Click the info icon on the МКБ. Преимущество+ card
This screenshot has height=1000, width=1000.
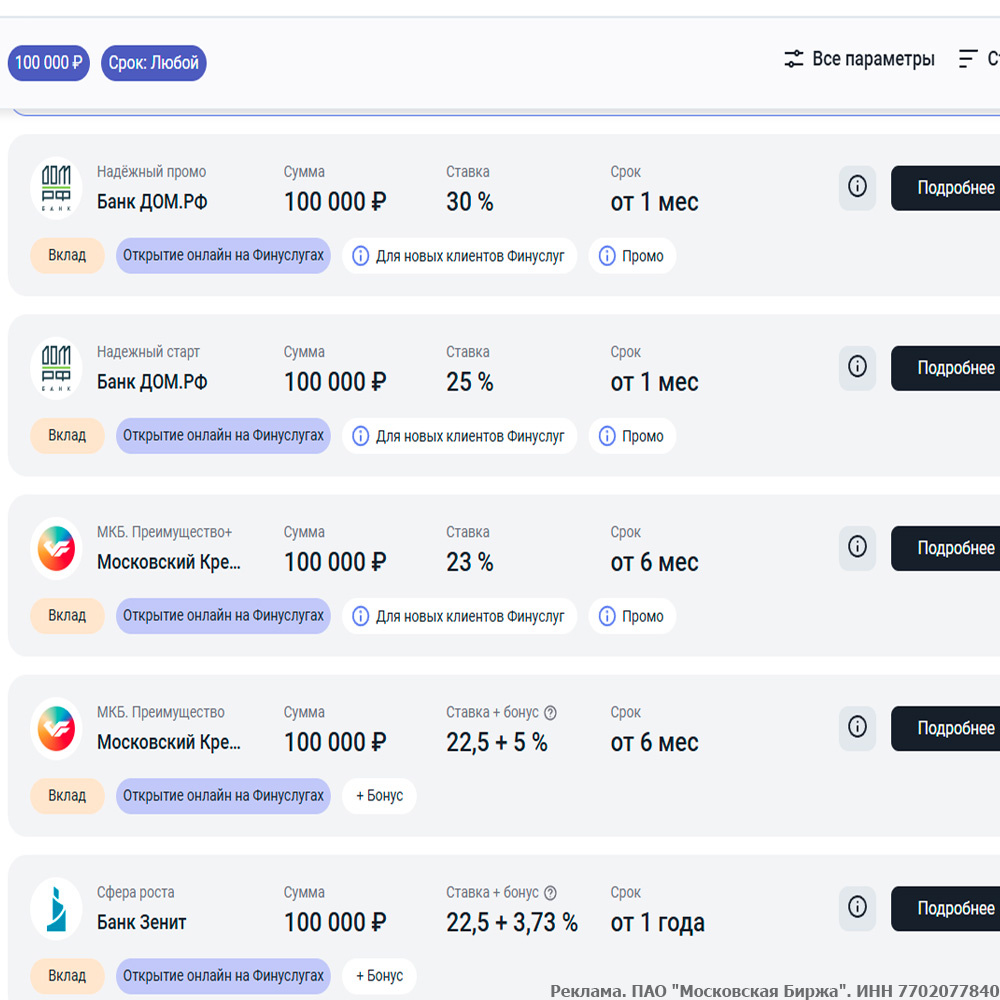(x=857, y=548)
